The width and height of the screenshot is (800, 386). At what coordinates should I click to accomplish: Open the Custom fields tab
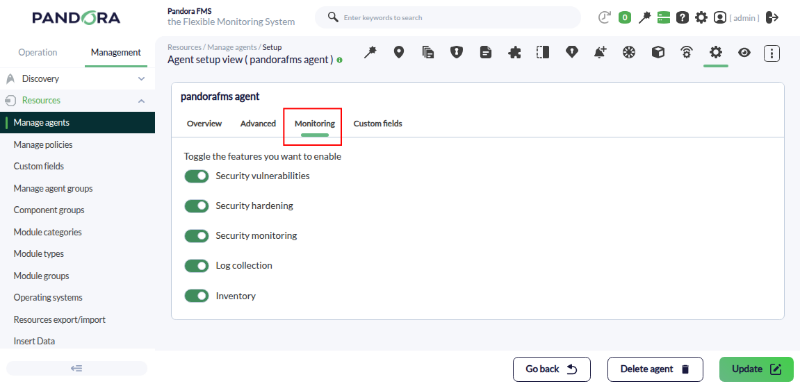click(x=378, y=123)
